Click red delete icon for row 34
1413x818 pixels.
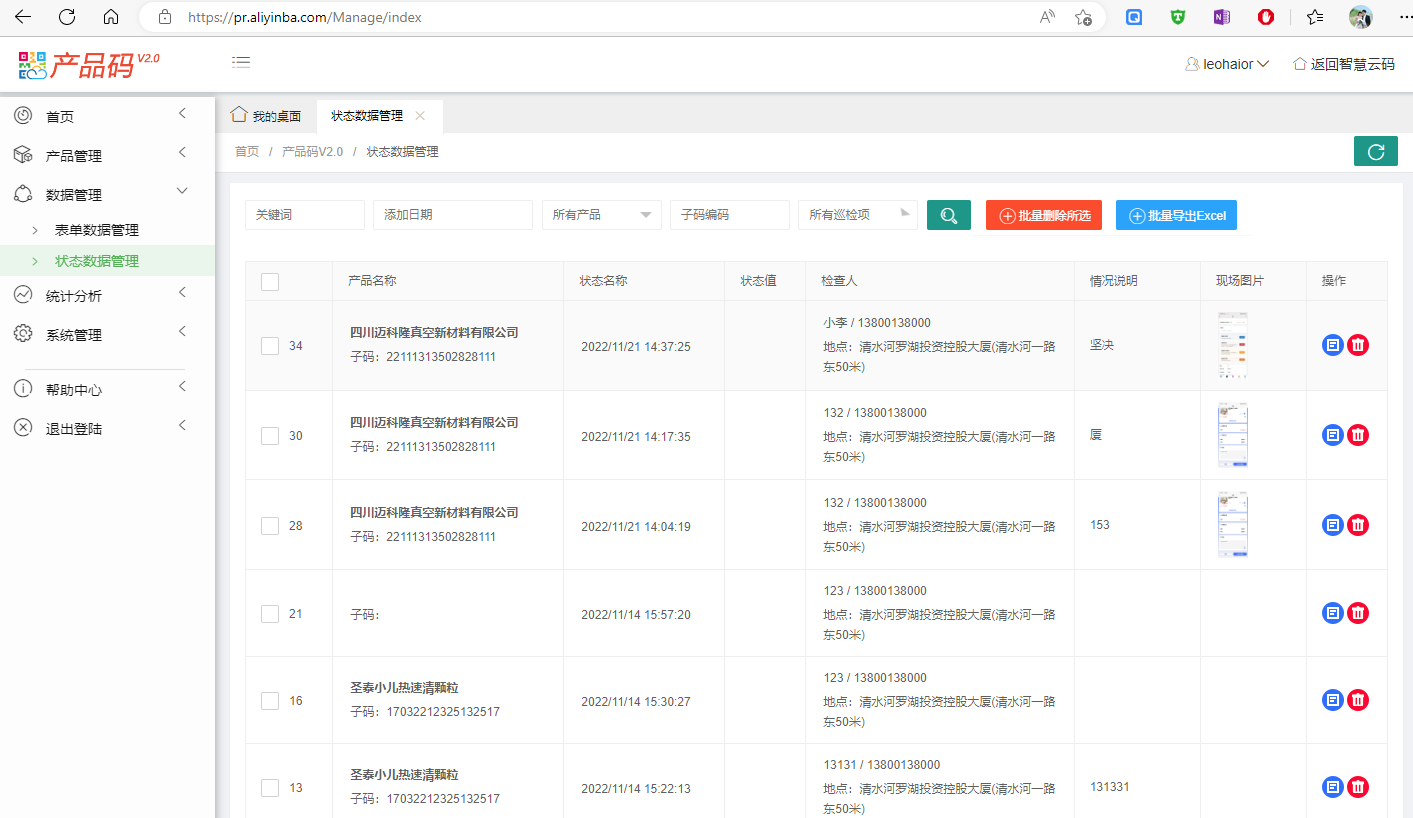pos(1358,345)
